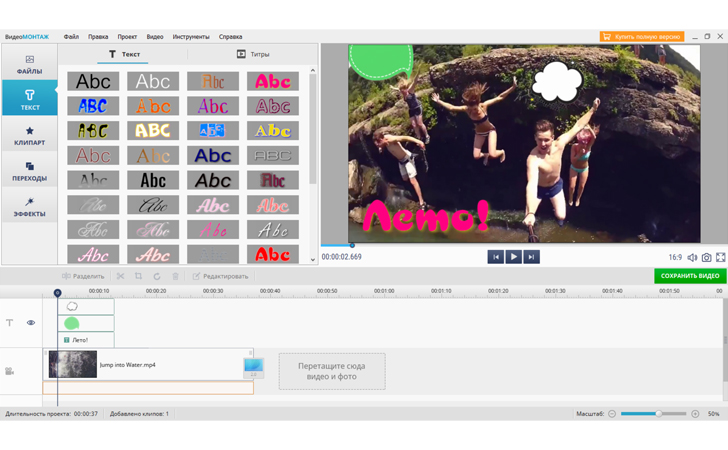Image resolution: width=728 pixels, height=450 pixels.
Task: Take a snapshot with the camera icon
Action: point(706,257)
